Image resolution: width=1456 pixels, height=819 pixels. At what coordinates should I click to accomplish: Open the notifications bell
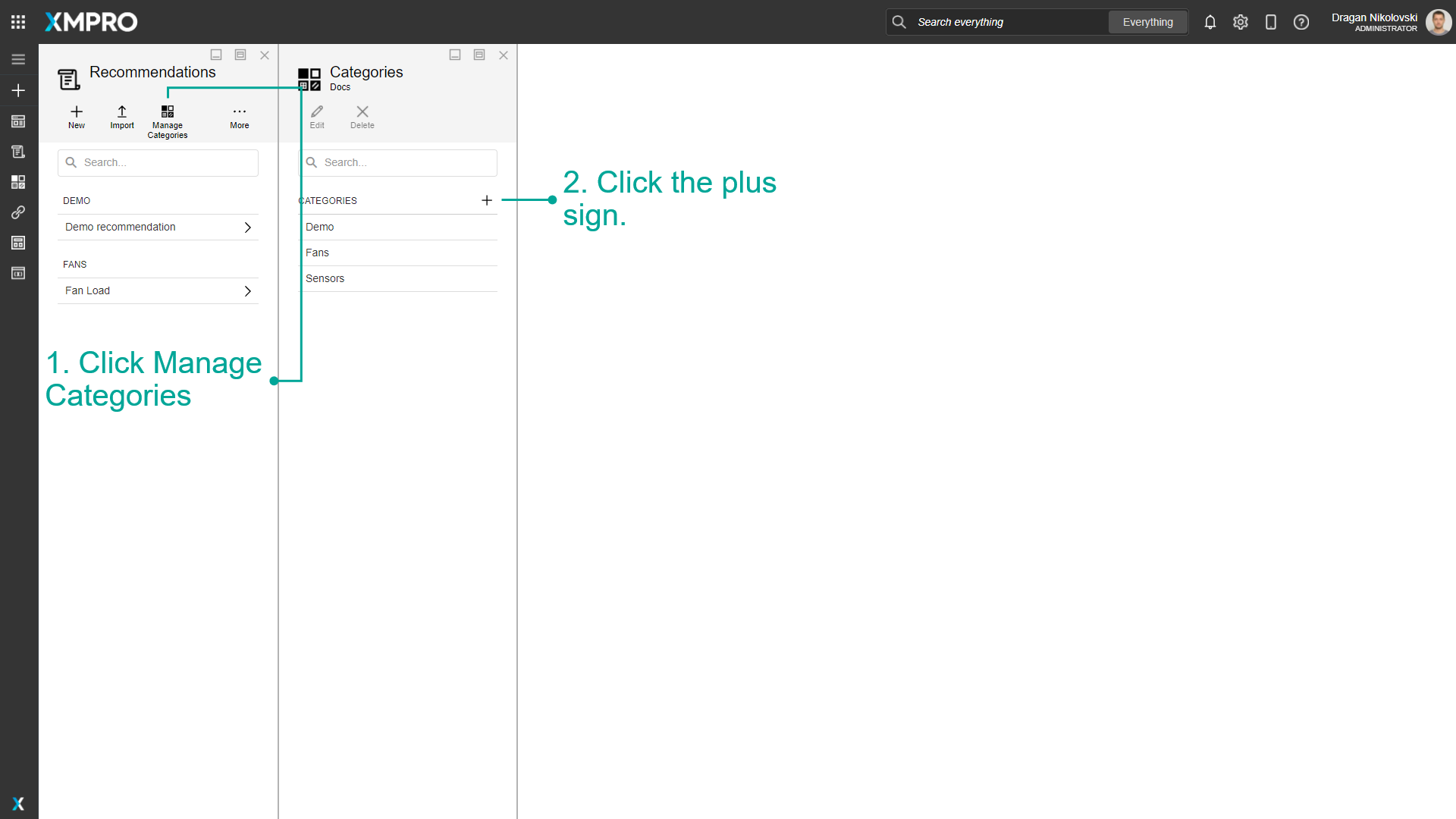click(x=1210, y=22)
